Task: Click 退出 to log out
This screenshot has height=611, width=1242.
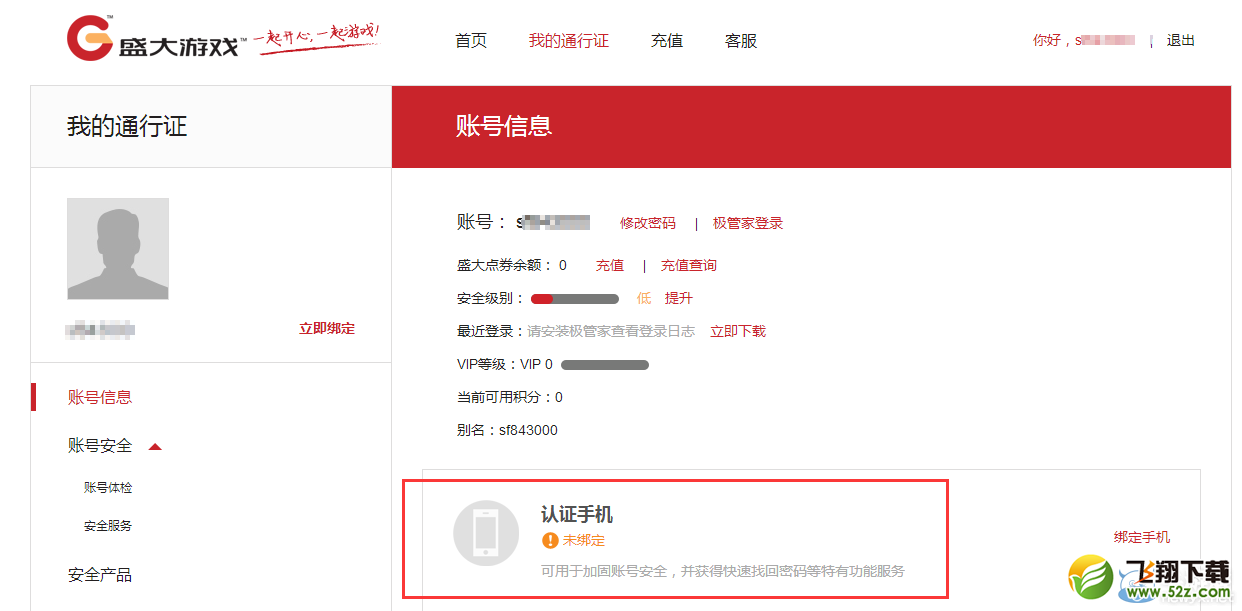Action: [1181, 41]
